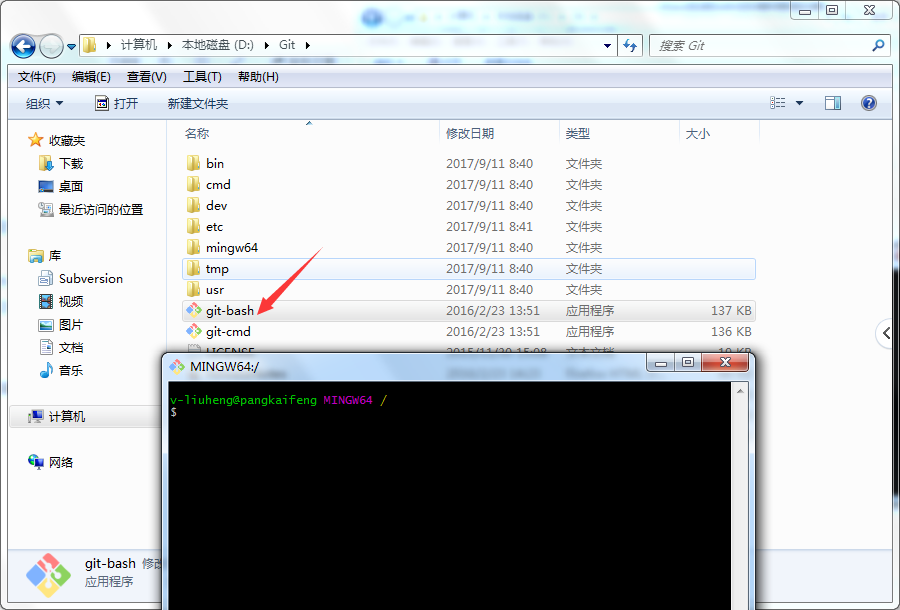Screen dimensions: 900x610
Task: Toggle the preview pane icon
Action: tap(833, 103)
